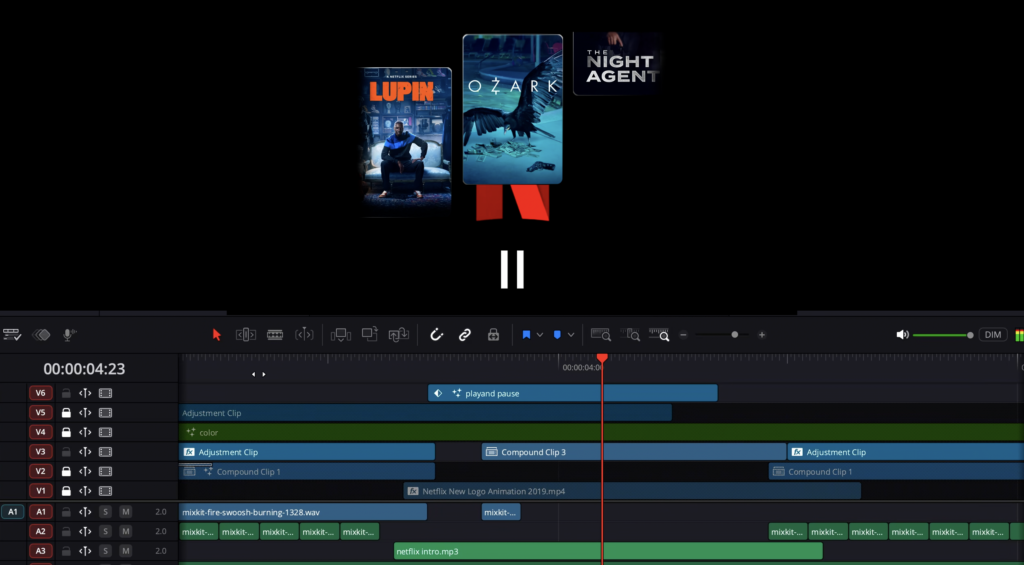Click the keyframe diamond on playand pause clip
Screen dimensions: 1024x565
click(438, 393)
